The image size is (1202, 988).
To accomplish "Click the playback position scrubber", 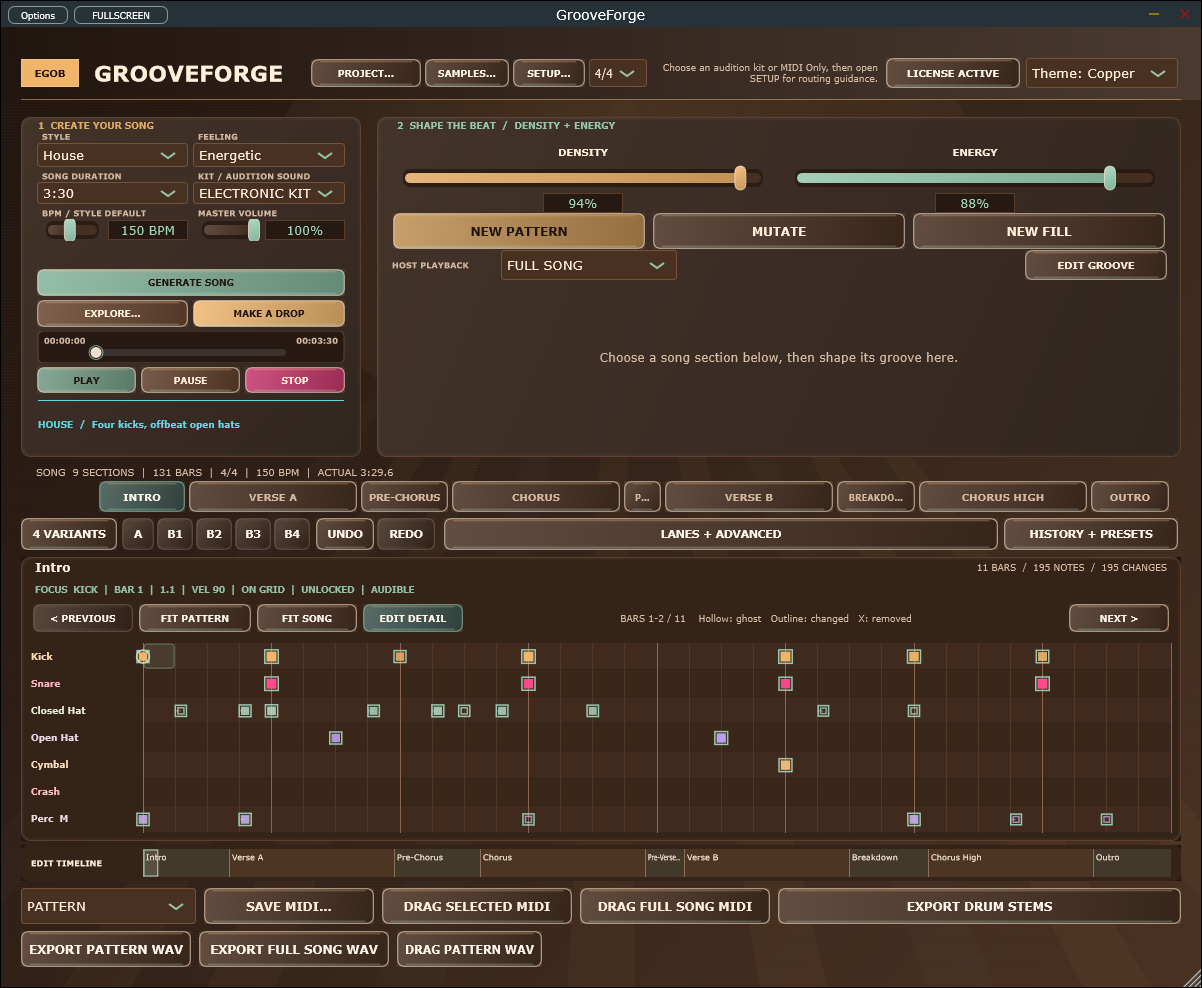I will point(96,352).
